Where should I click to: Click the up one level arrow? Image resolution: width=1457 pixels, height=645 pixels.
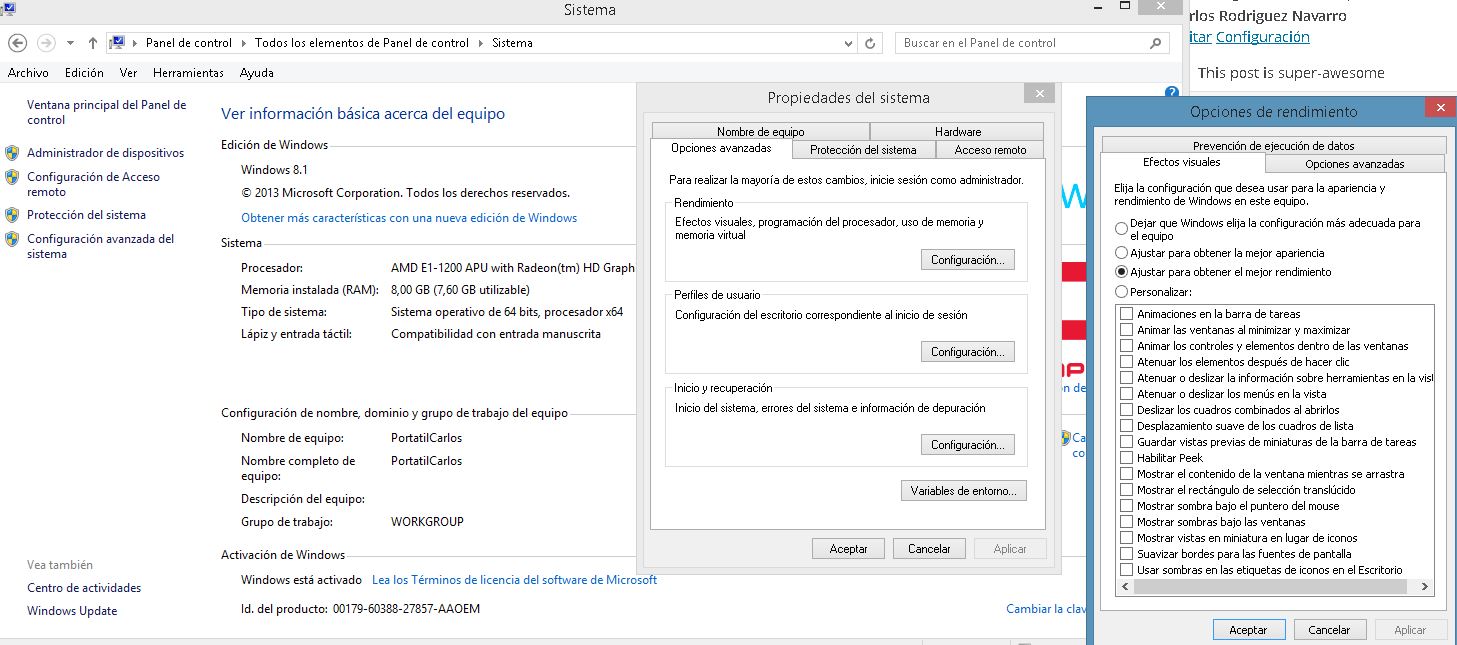click(93, 43)
